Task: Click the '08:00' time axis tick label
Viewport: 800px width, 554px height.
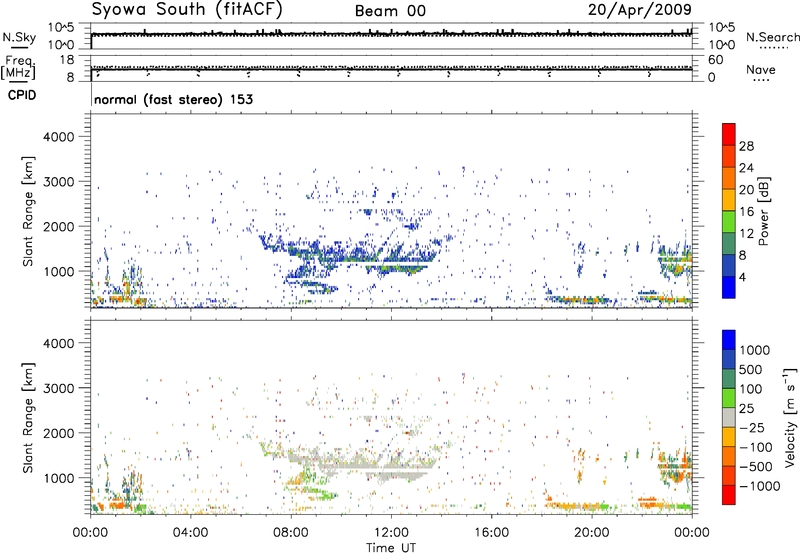Action: pyautogui.click(x=291, y=533)
